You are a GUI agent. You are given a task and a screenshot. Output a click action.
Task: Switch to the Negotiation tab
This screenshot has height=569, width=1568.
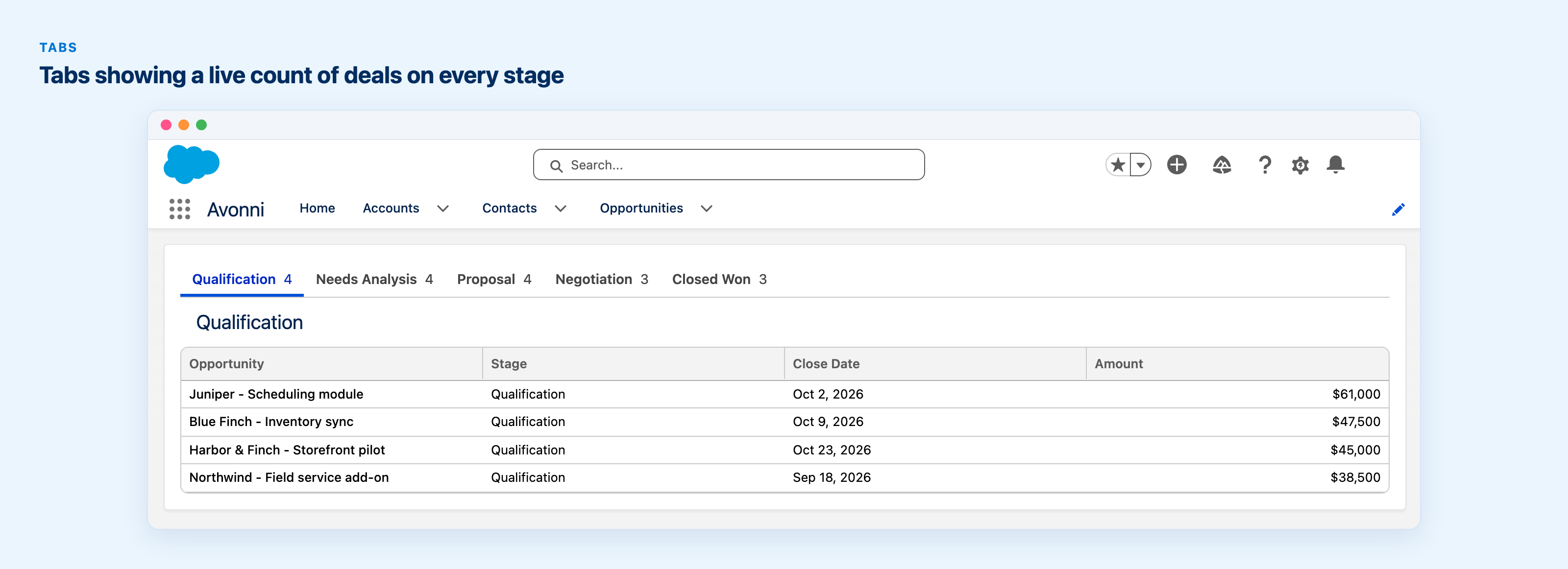[601, 279]
